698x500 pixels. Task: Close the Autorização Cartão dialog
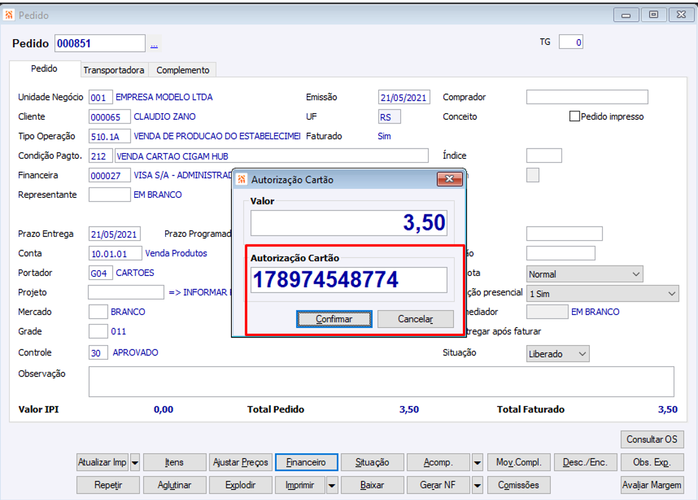[450, 179]
